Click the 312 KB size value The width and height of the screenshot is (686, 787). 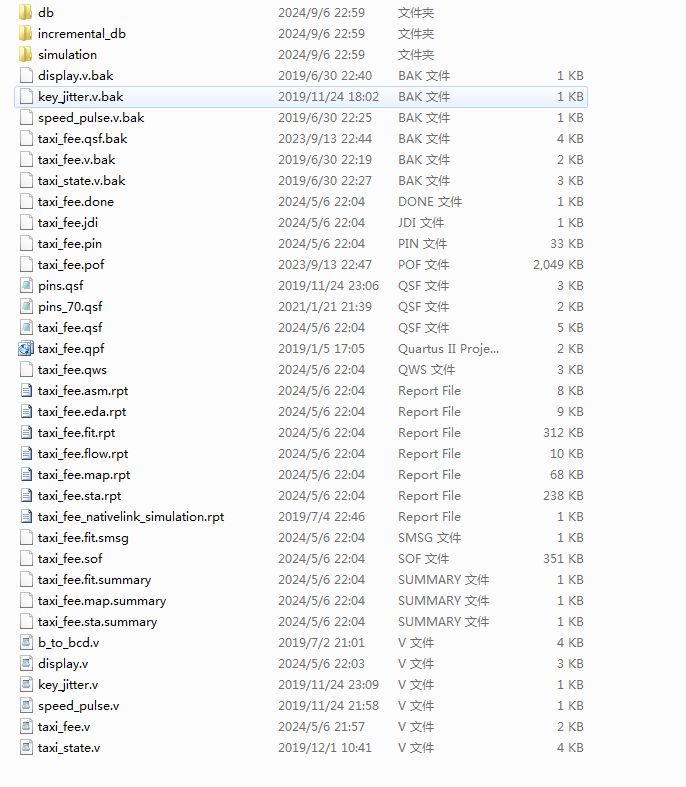[563, 433]
